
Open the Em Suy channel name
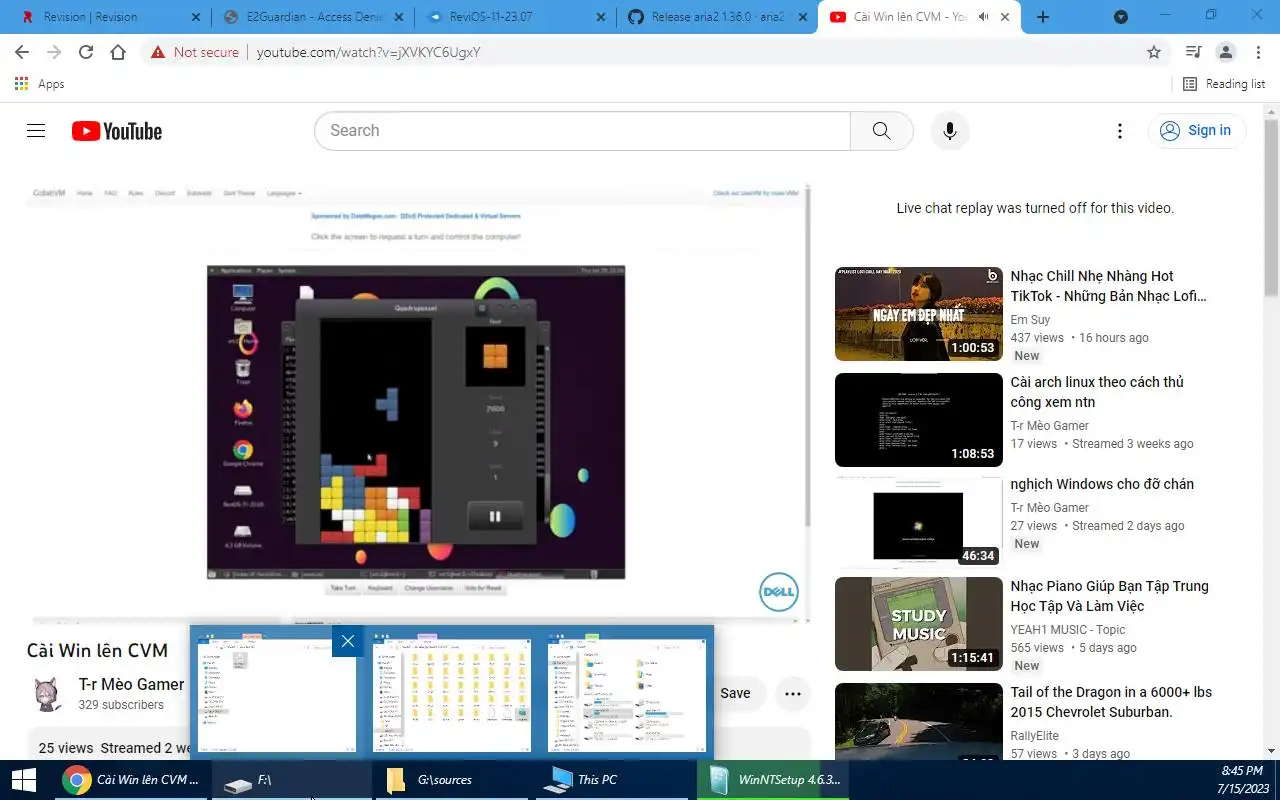tap(1030, 320)
